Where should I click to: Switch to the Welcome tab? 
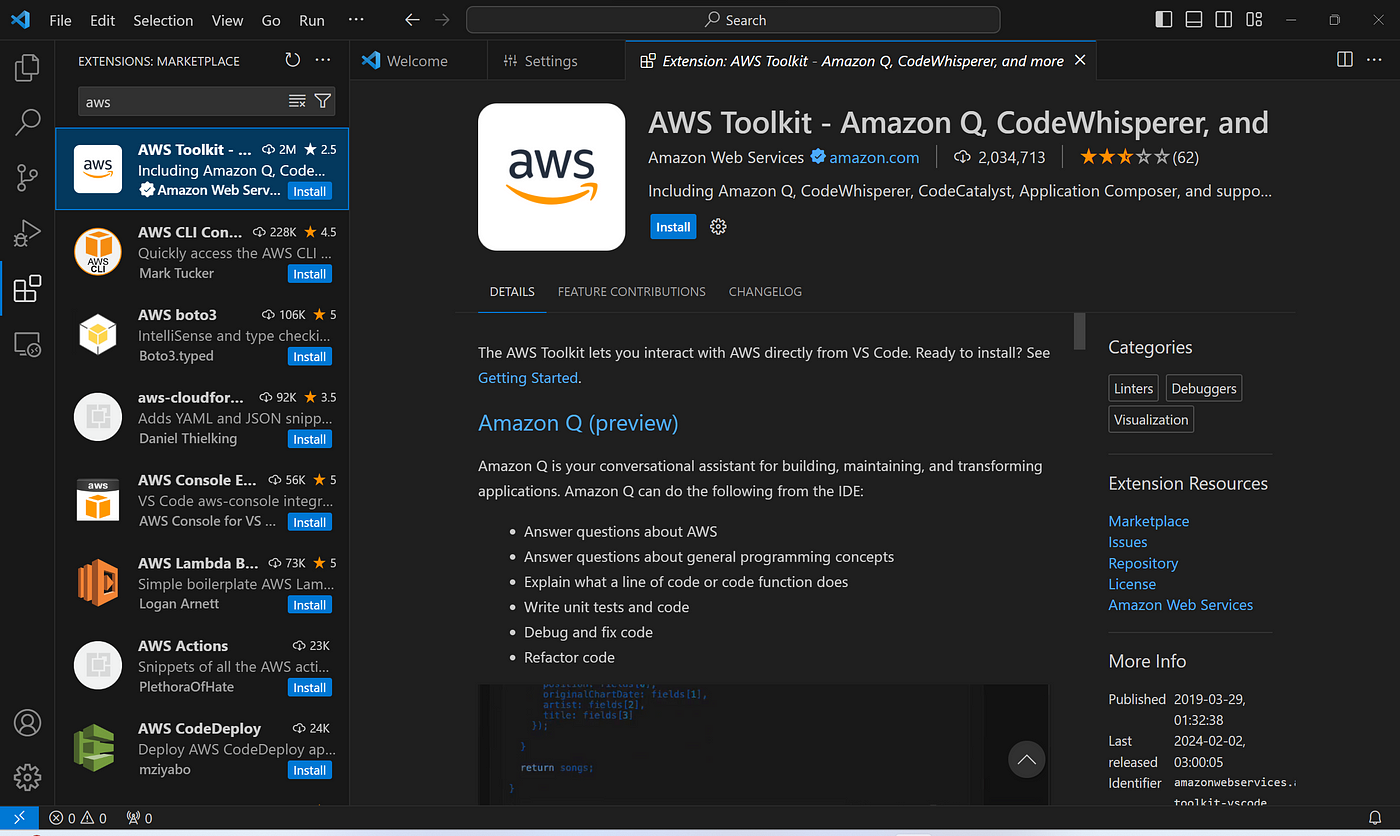tap(418, 61)
